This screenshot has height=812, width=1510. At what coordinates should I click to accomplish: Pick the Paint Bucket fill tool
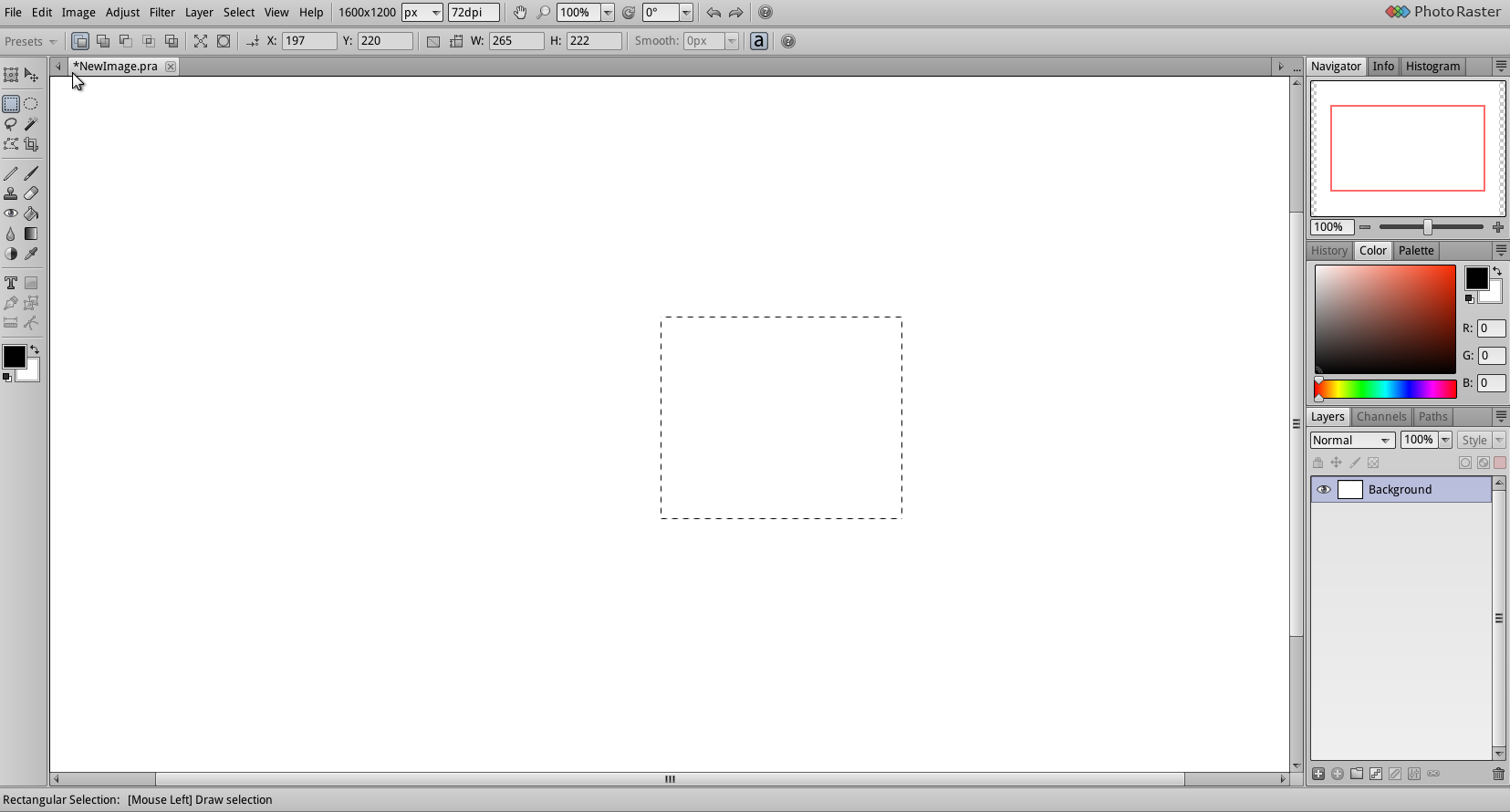click(x=31, y=213)
